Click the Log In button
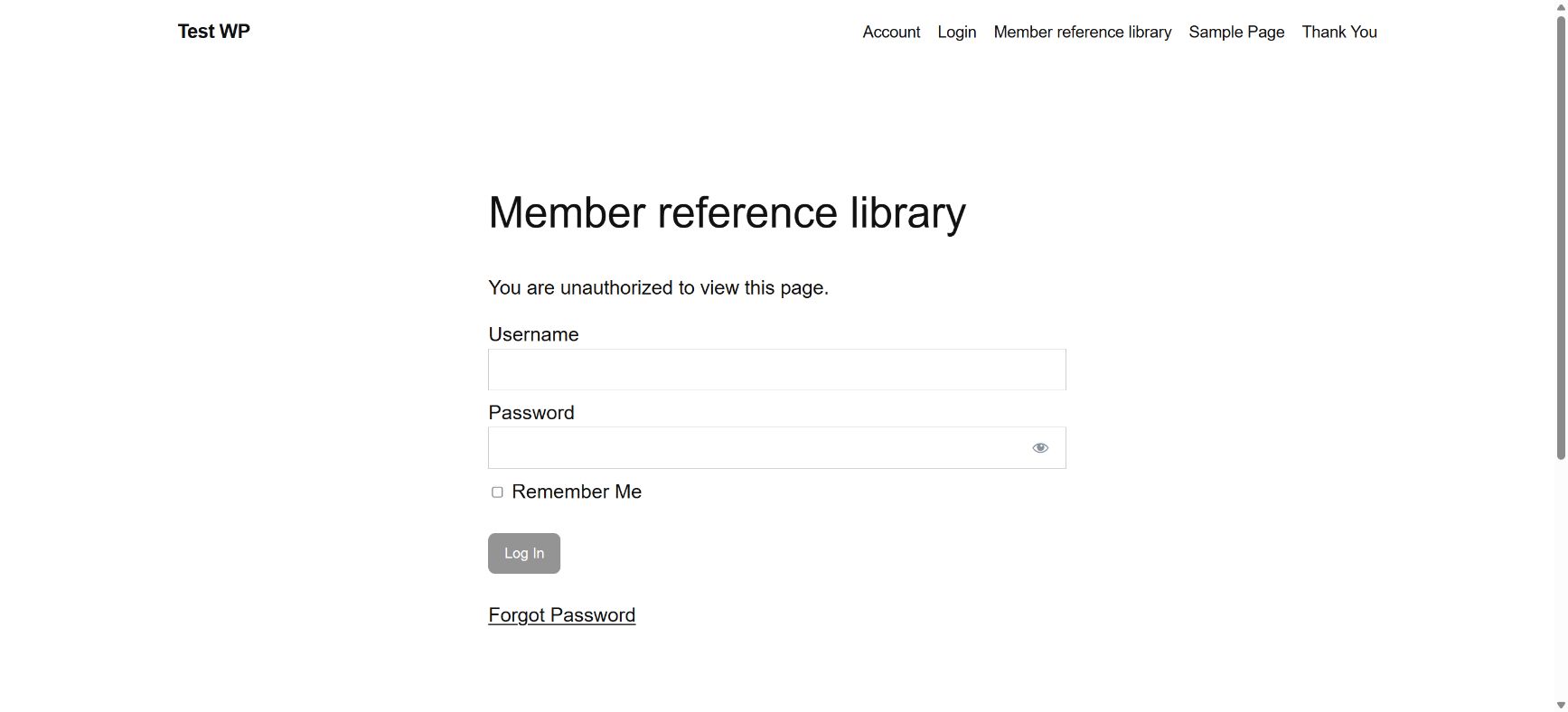 (524, 553)
